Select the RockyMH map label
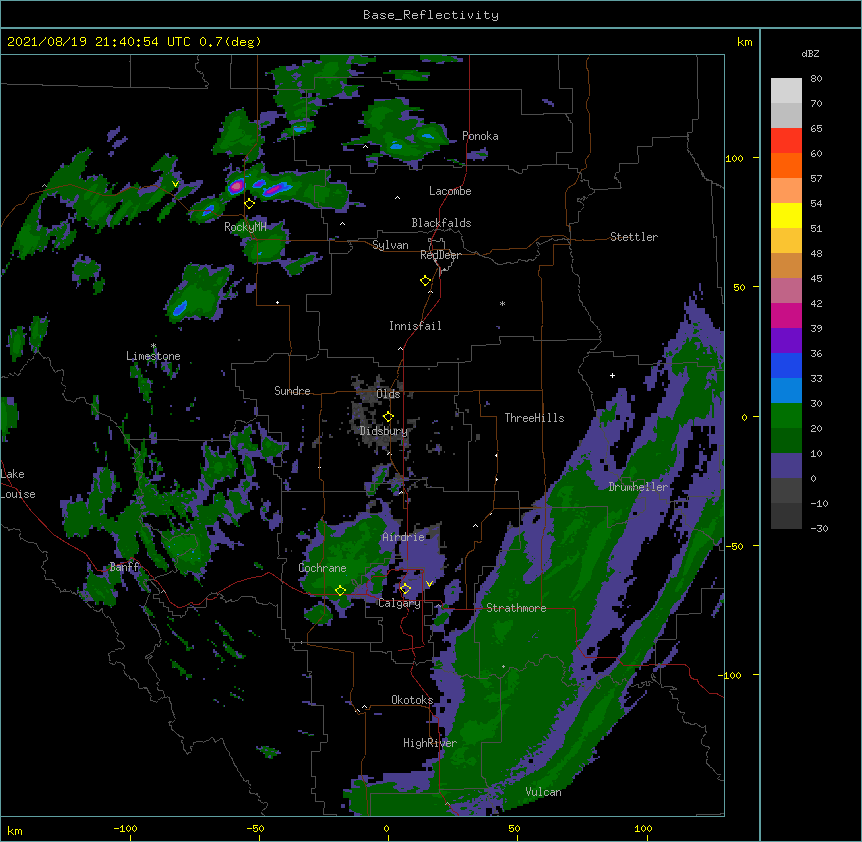Viewport: 862px width, 842px height. pyautogui.click(x=245, y=227)
